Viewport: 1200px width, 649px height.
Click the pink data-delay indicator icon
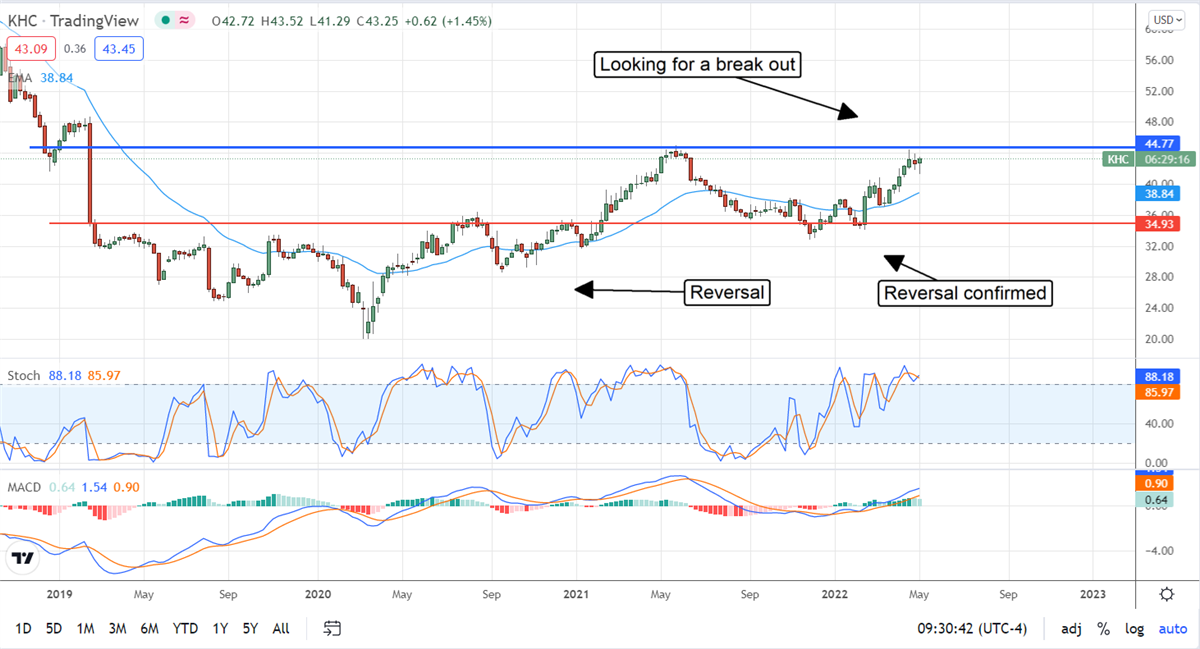pos(185,21)
